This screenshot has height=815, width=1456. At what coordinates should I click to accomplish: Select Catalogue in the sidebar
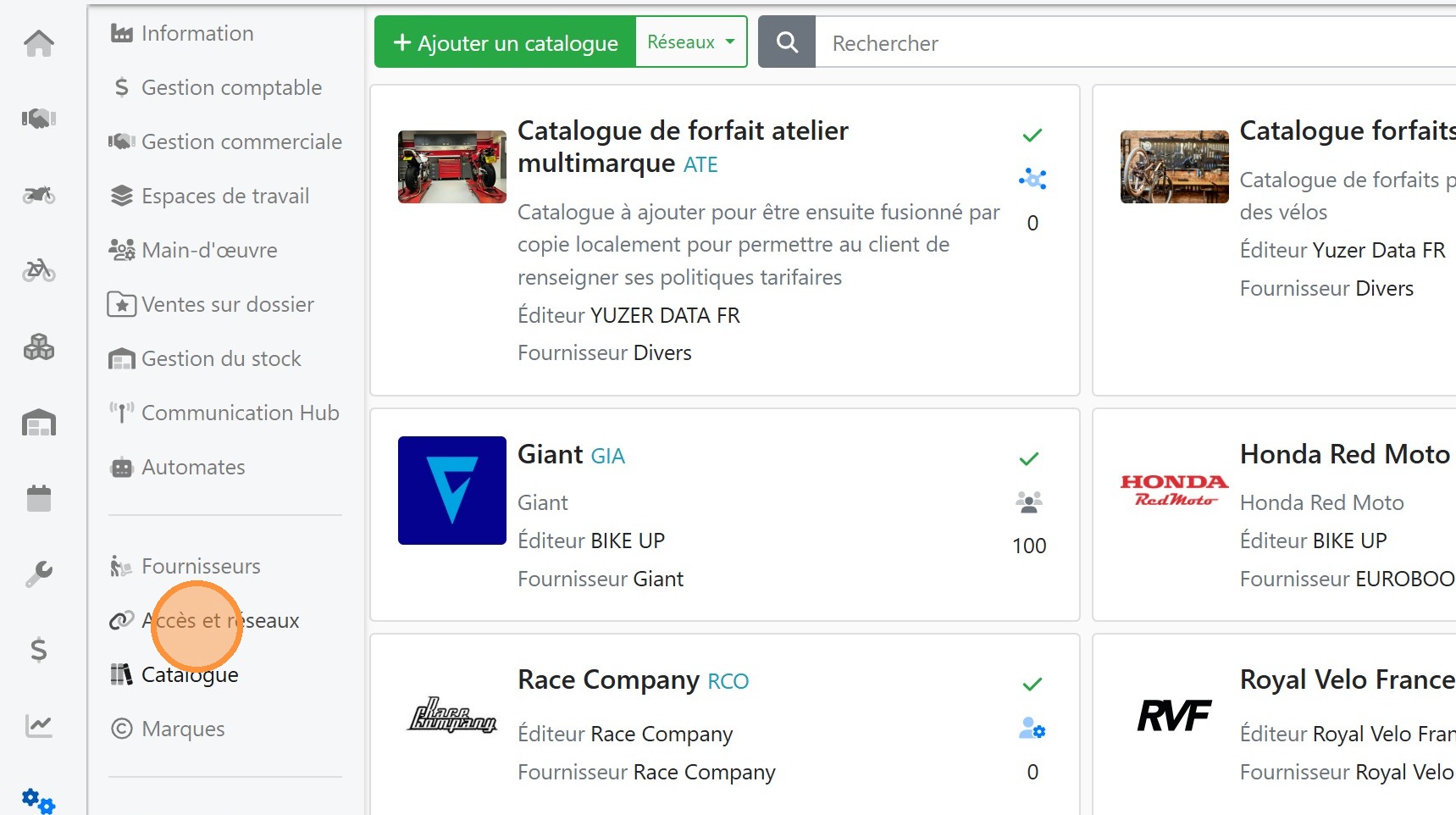click(x=174, y=674)
